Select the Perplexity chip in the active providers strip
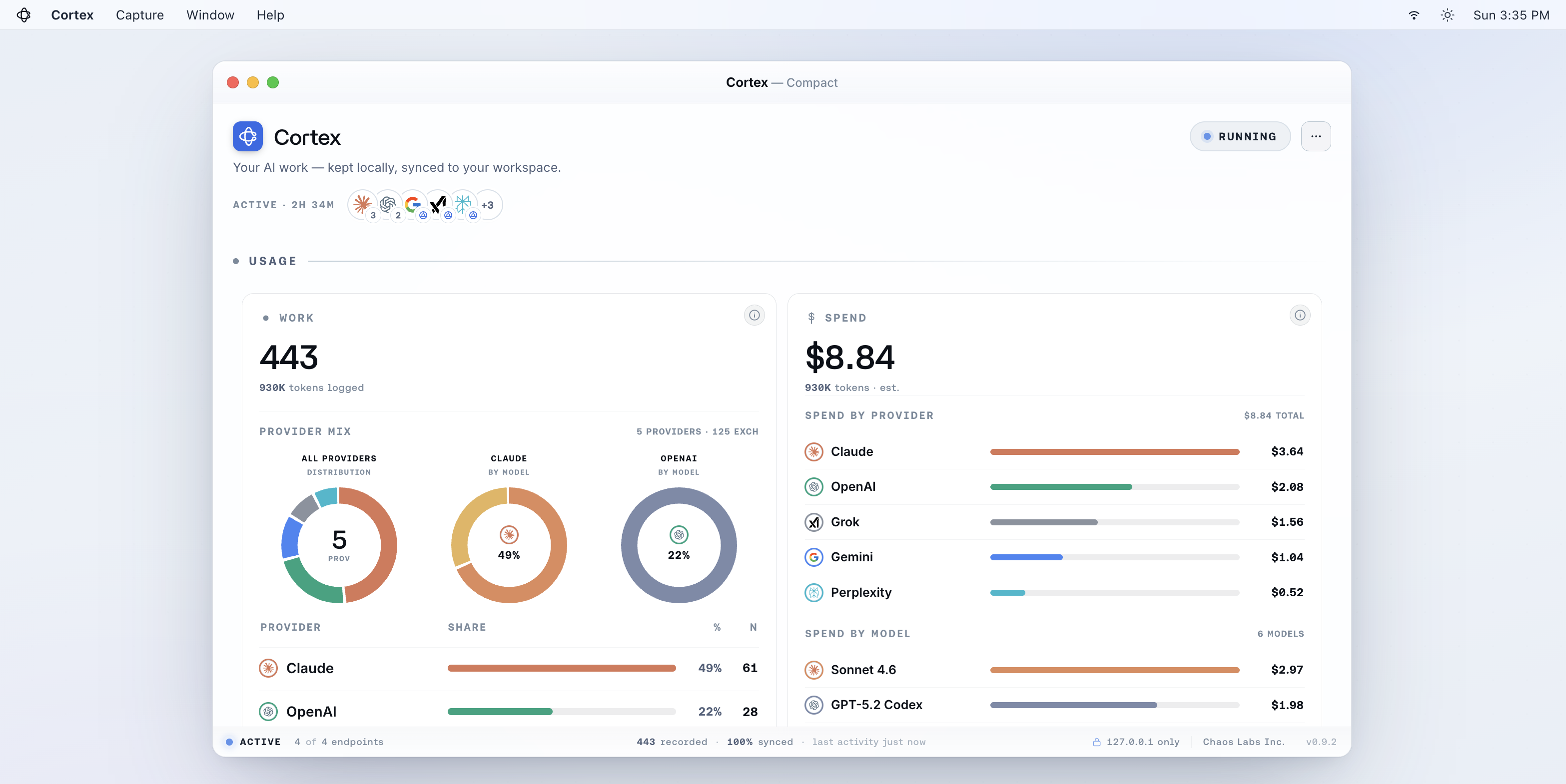 coord(463,205)
